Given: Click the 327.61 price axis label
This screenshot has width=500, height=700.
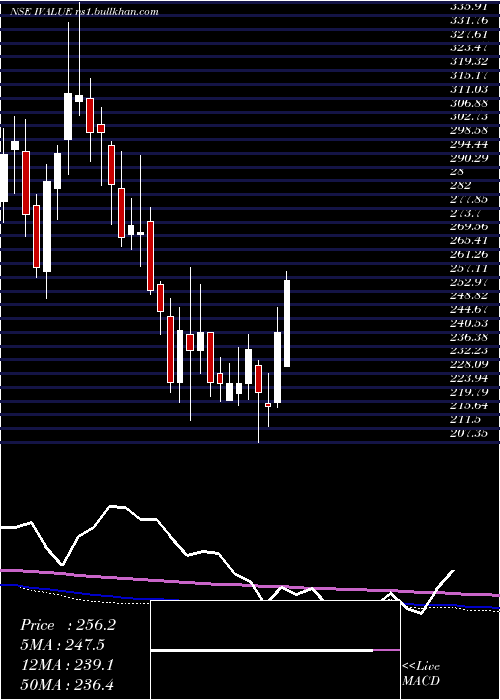Looking at the screenshot, I should pos(470,33).
